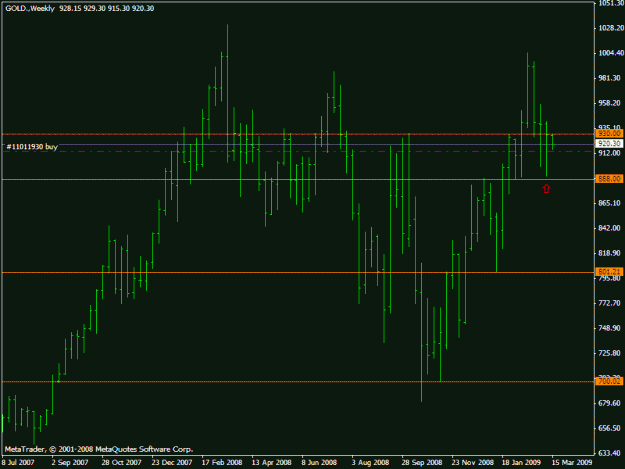Click the 772.70 price axis label
The image size is (625, 469).
coord(610,303)
